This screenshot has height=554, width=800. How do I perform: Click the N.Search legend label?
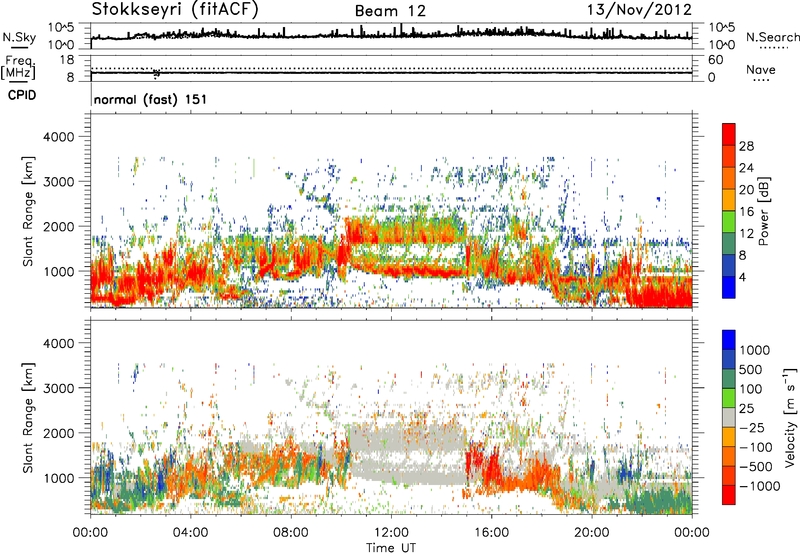(x=772, y=37)
